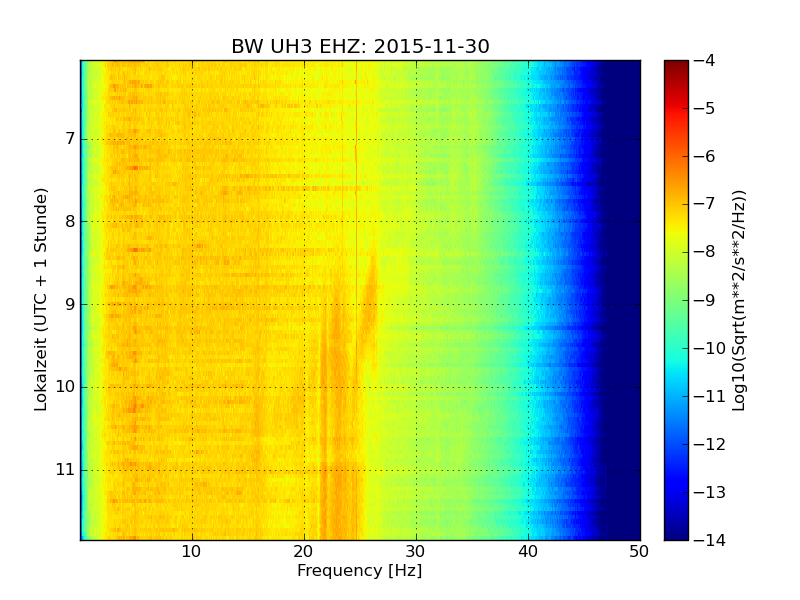Click colorbar tick label −6
The image size is (800, 600).
(x=705, y=156)
